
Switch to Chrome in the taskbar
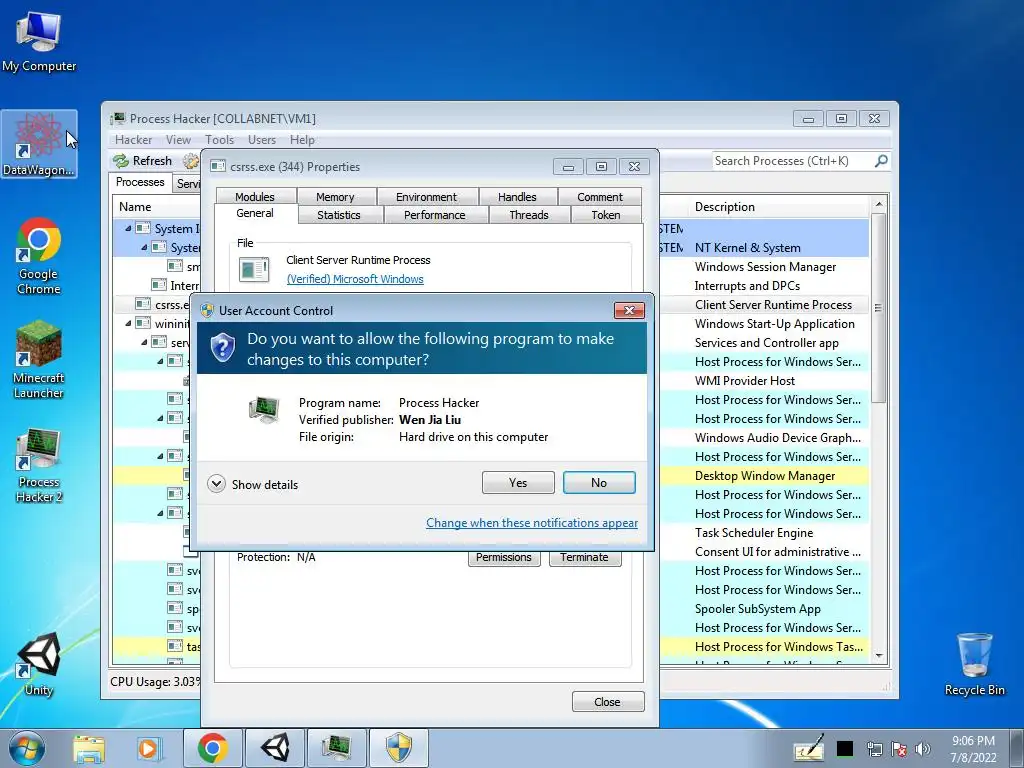(213, 748)
